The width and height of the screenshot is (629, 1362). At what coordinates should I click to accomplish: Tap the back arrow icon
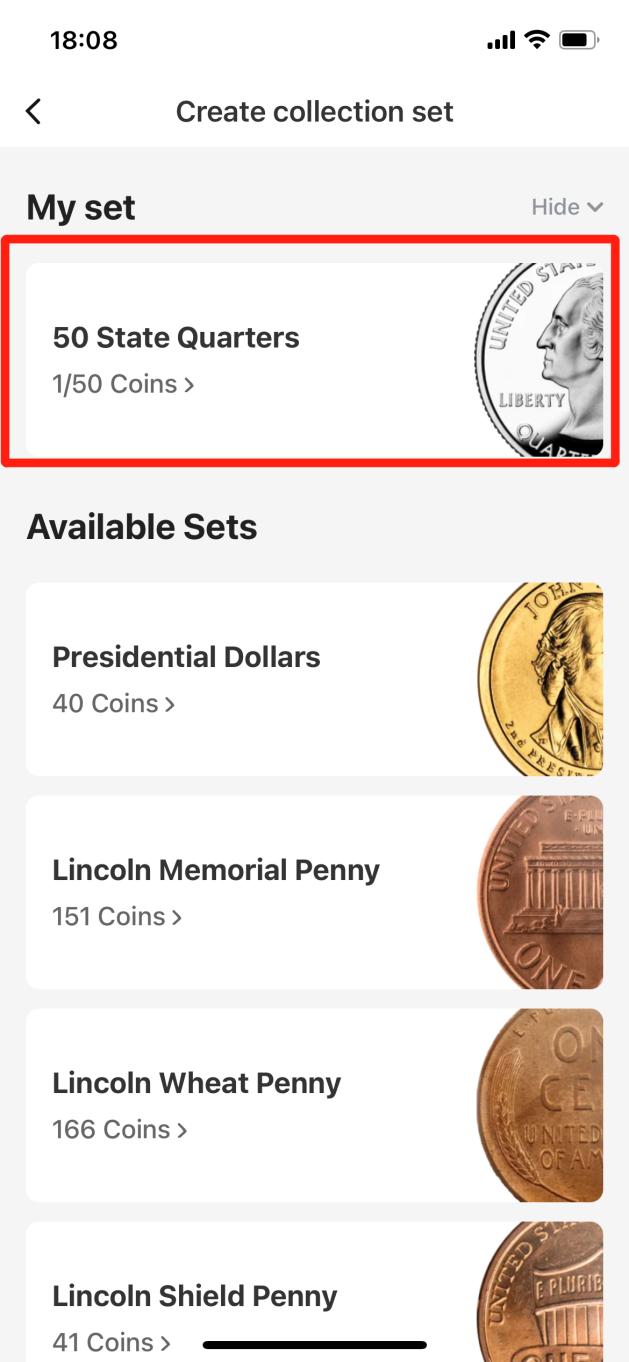pos(34,111)
